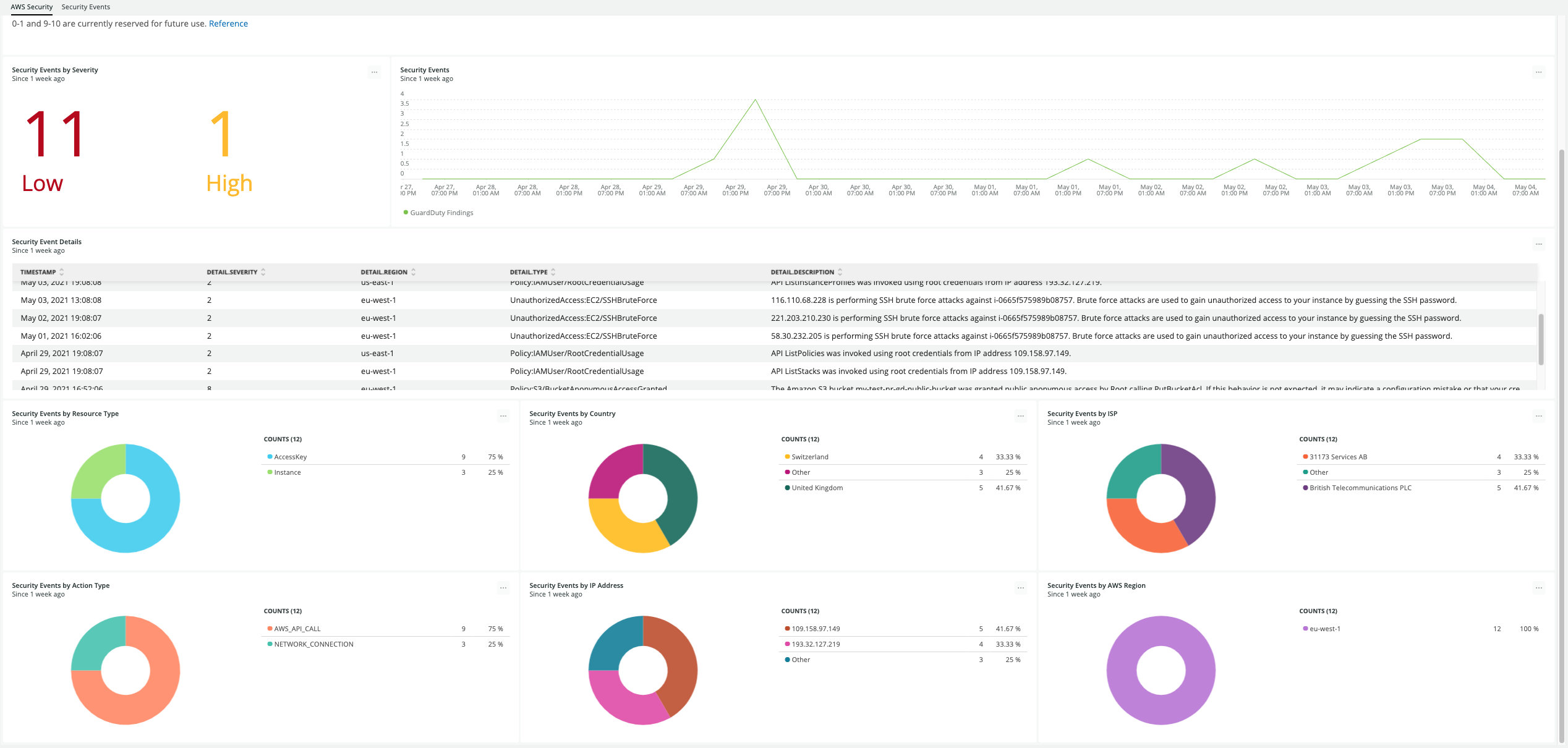Screen dimensions: 1568x748
Task: Sort table by DETAIL.REGION column arrows
Action: click(x=413, y=272)
